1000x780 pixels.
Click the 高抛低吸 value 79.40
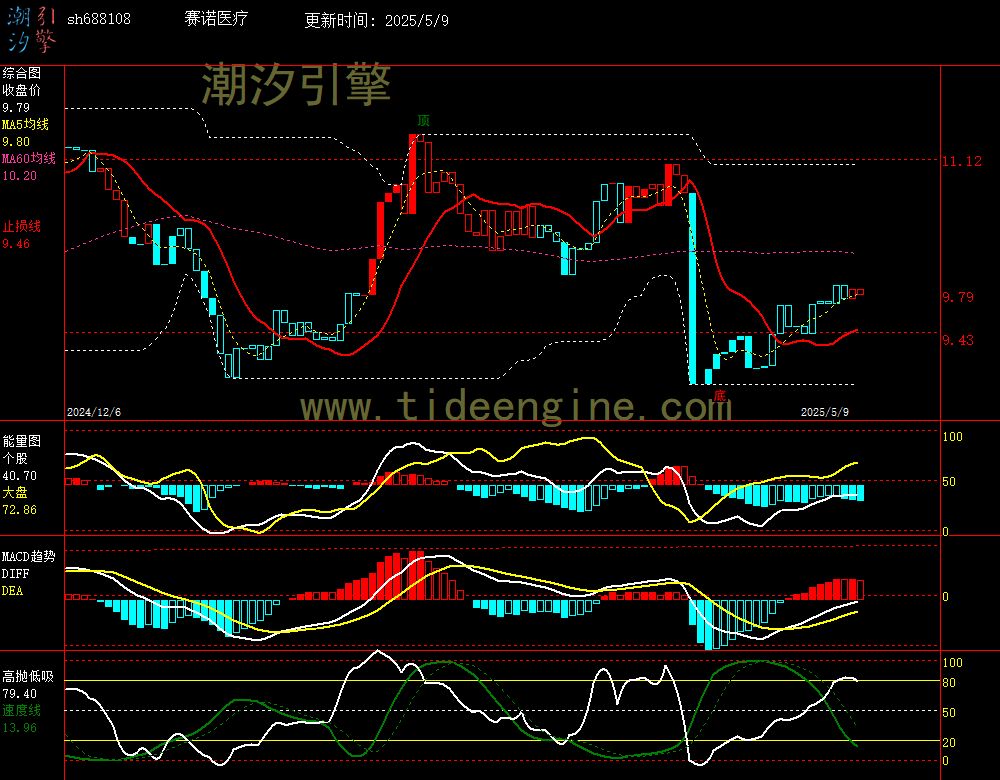(19, 693)
